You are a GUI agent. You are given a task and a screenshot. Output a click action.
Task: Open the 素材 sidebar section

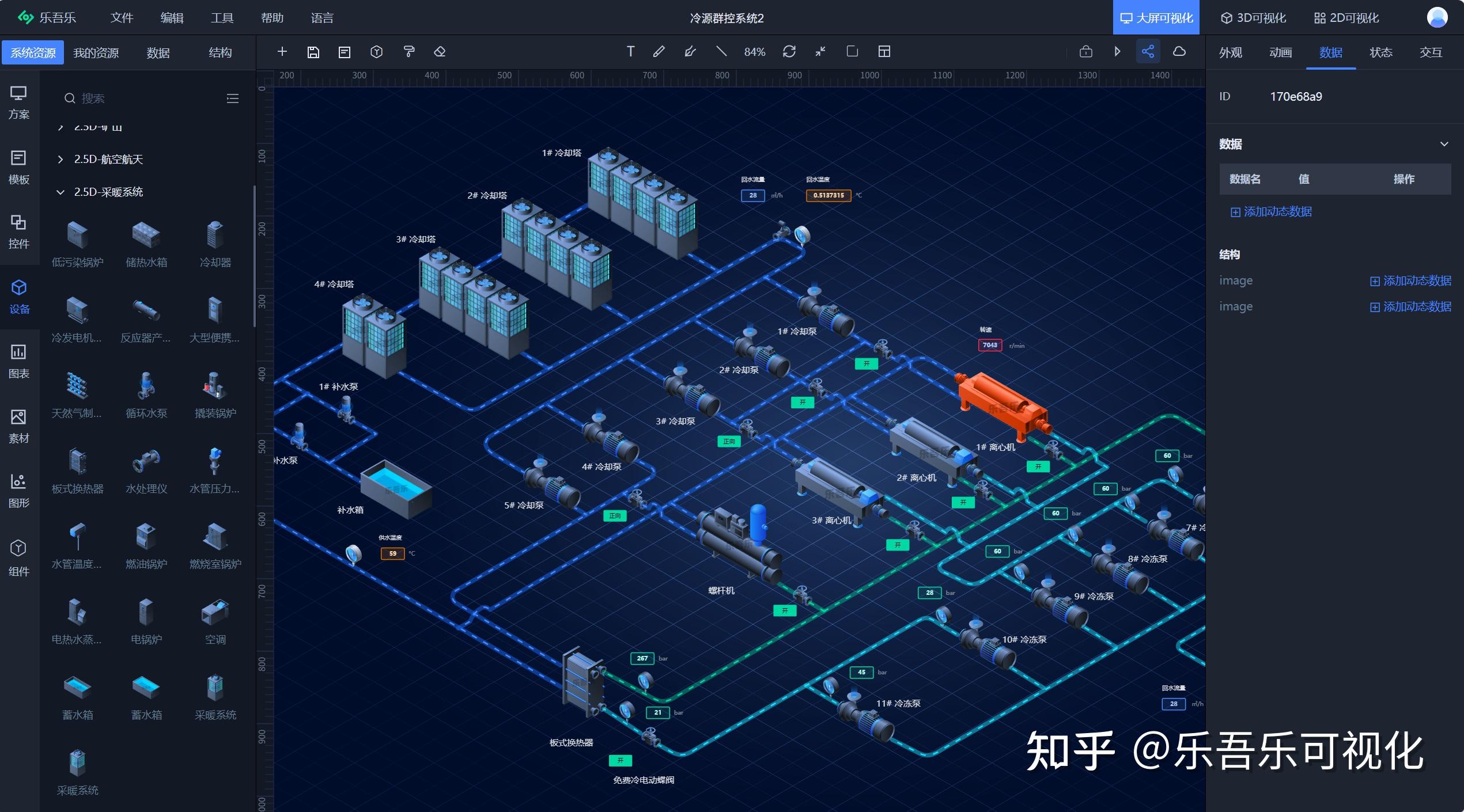click(x=19, y=427)
